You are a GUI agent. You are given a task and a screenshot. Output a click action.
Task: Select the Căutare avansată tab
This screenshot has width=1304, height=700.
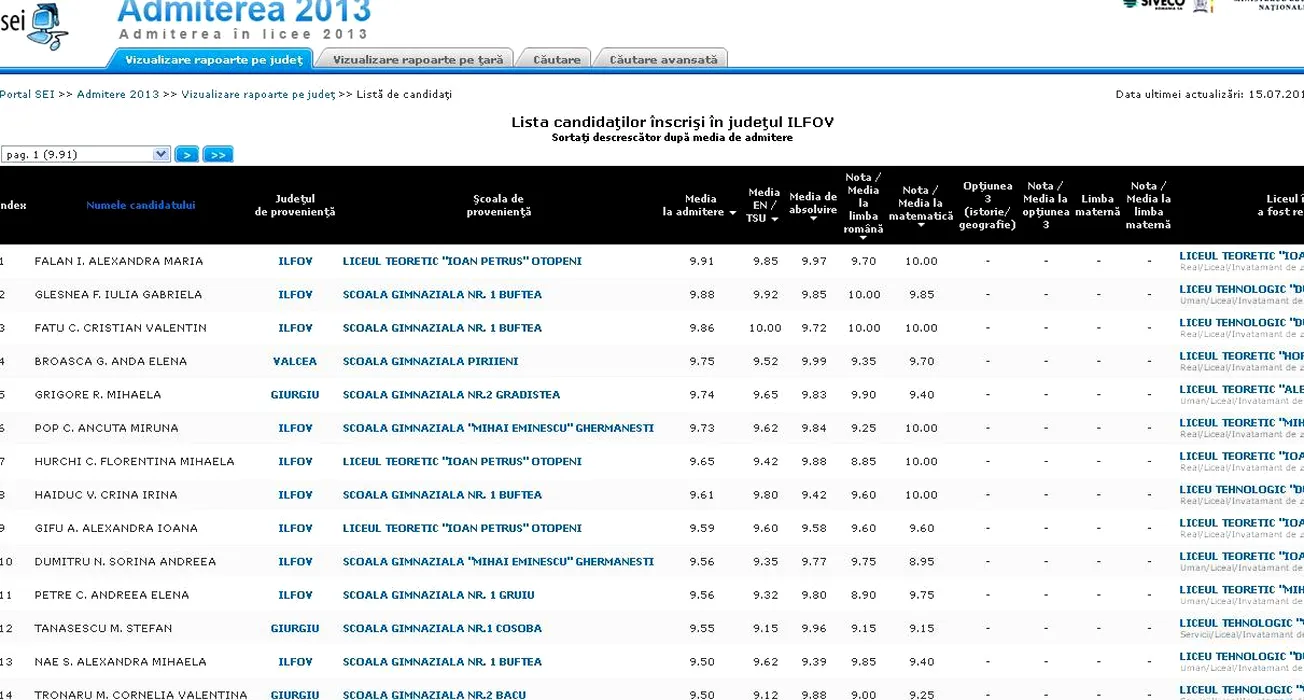pyautogui.click(x=663, y=60)
